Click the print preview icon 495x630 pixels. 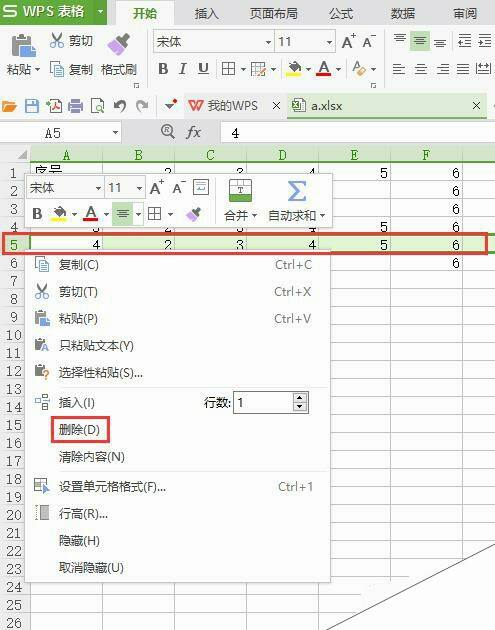point(97,106)
